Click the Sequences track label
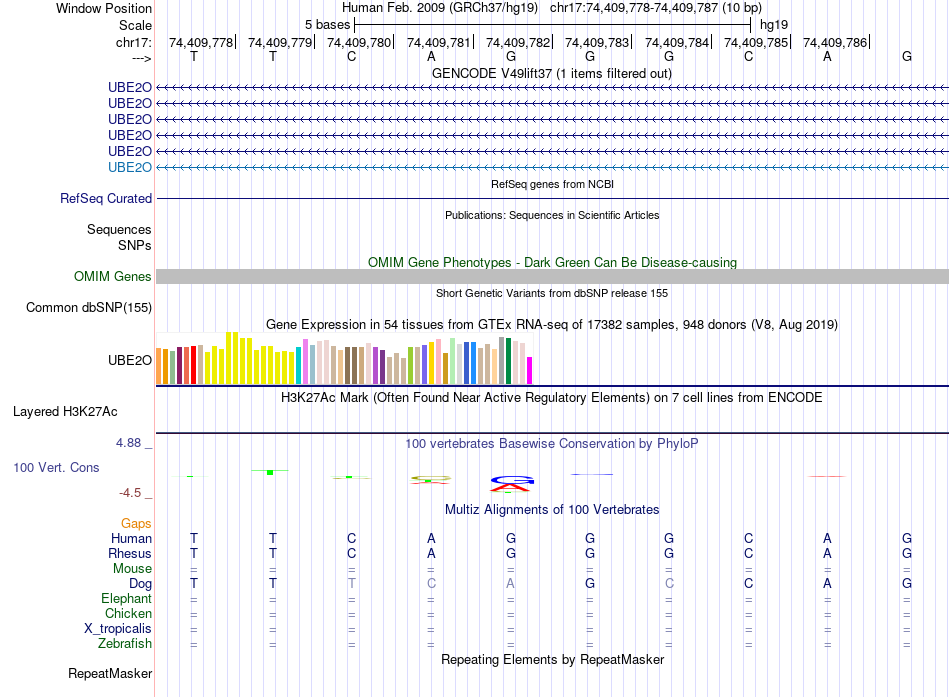The height and width of the screenshot is (697, 950). click(x=119, y=229)
